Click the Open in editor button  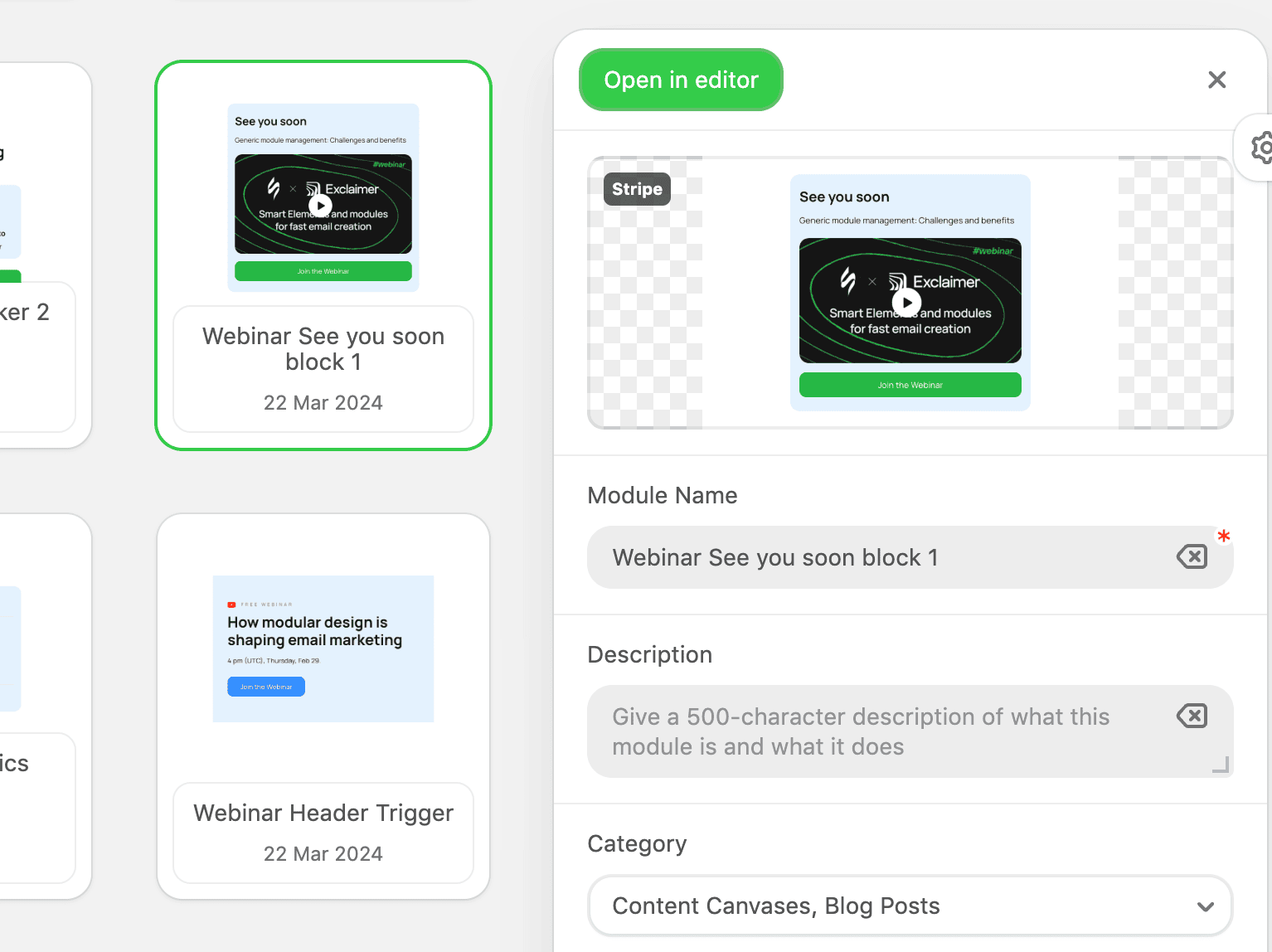pyautogui.click(x=680, y=80)
